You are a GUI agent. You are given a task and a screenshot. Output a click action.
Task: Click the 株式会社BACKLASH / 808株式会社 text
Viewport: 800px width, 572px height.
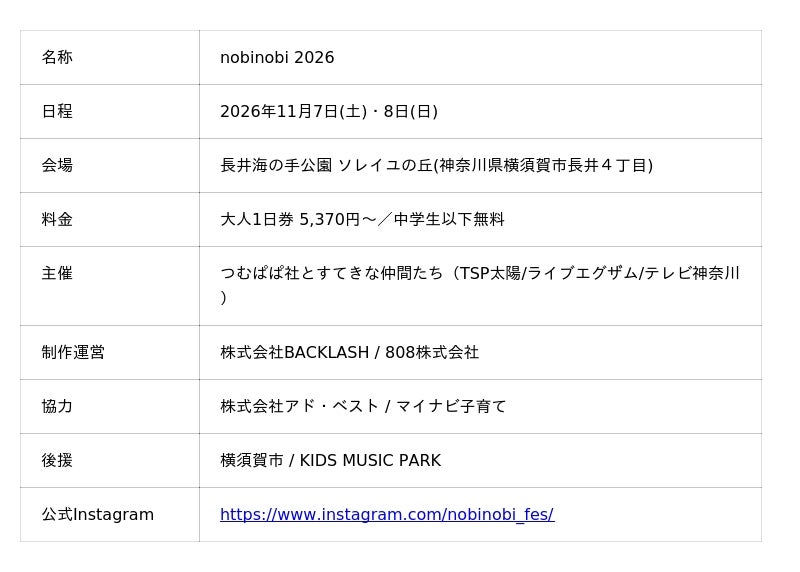pyautogui.click(x=349, y=352)
